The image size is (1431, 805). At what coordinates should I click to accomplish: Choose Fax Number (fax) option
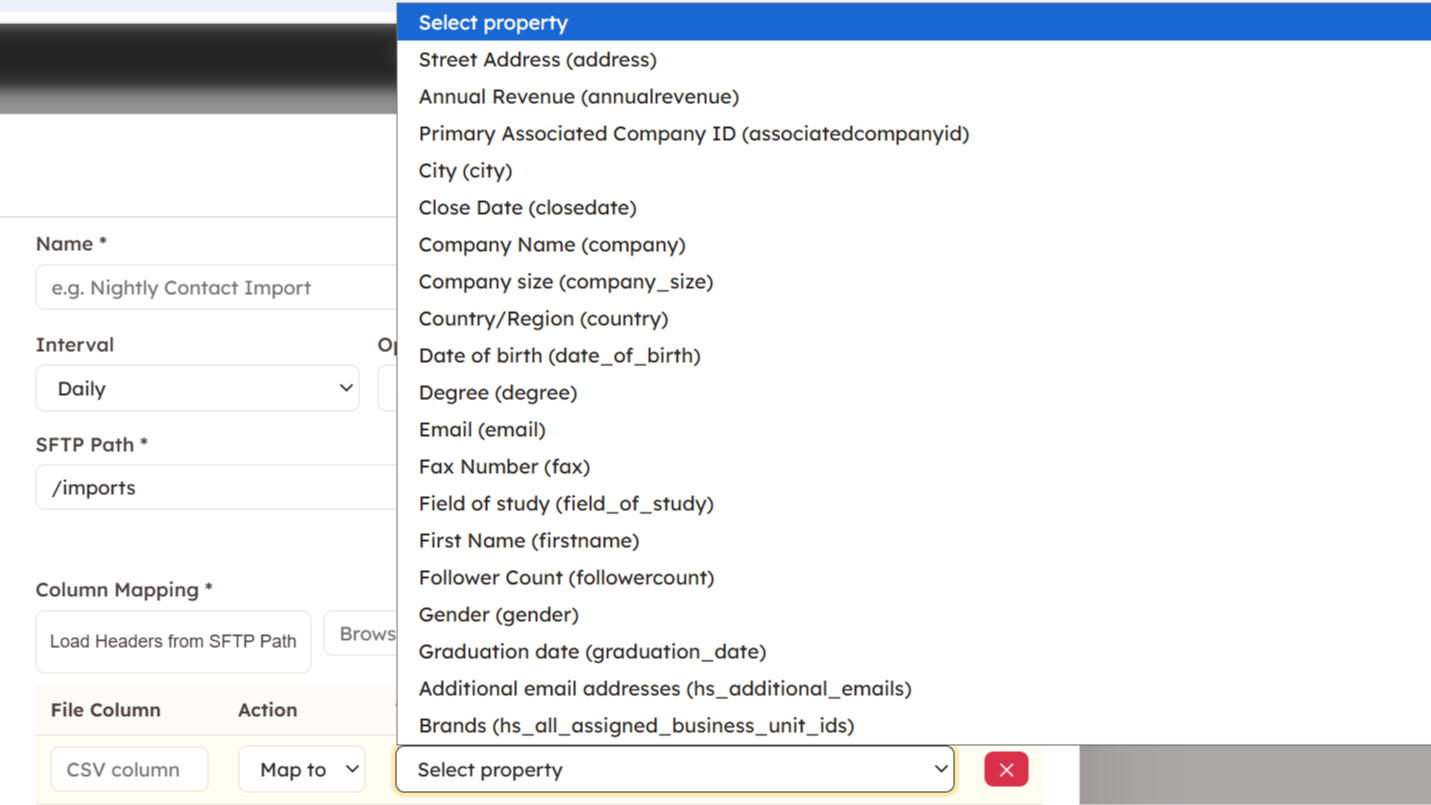(914, 466)
